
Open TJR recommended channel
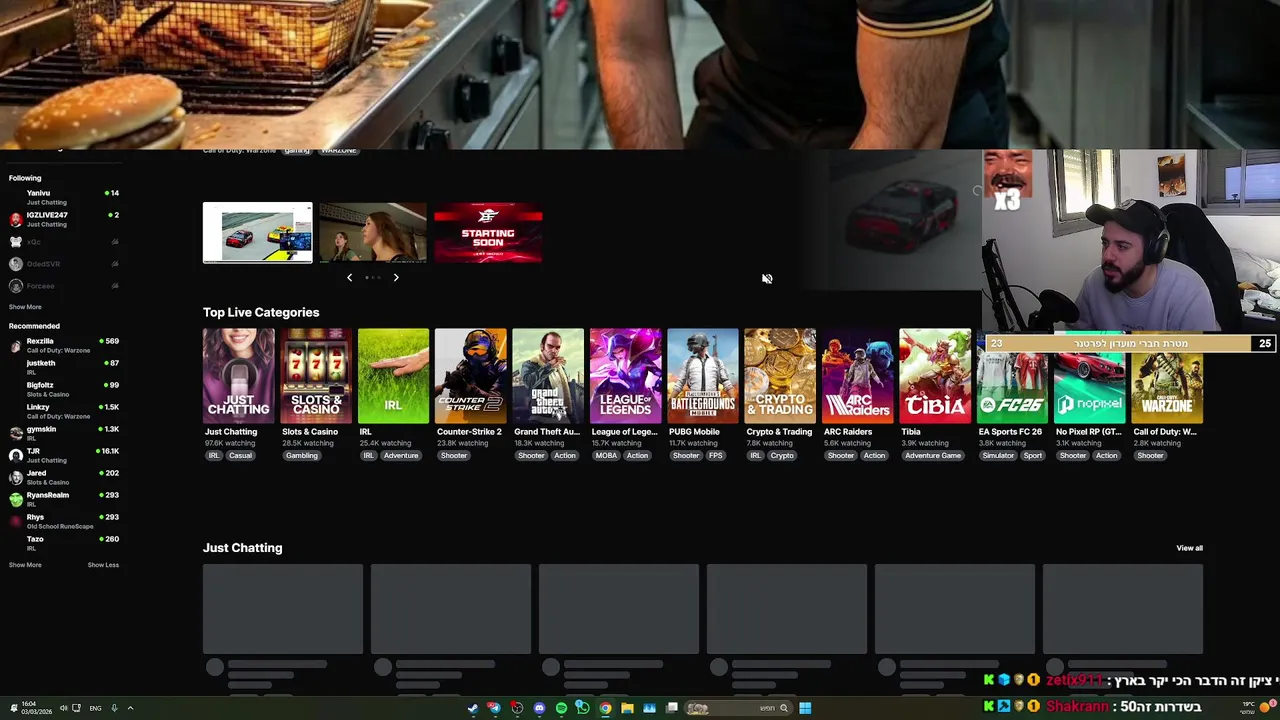click(x=64, y=455)
